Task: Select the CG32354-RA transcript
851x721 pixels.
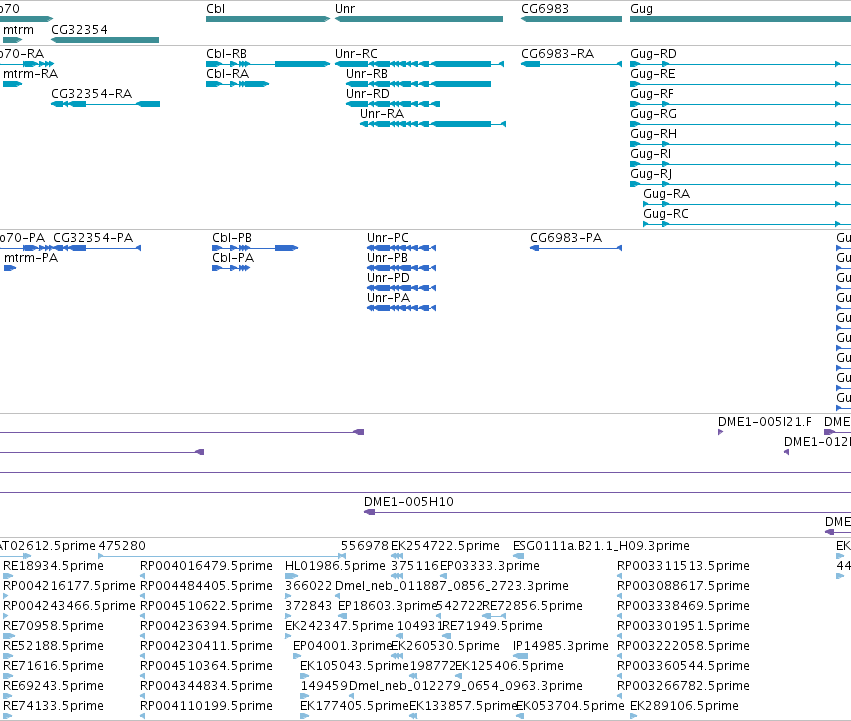Action: click(105, 104)
